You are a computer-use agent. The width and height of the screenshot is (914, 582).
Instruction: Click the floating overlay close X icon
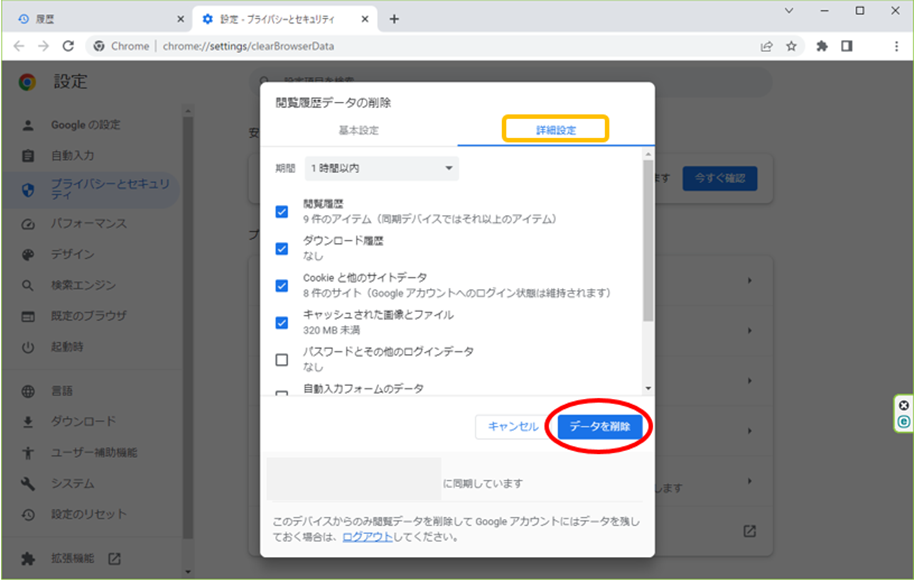click(x=904, y=405)
